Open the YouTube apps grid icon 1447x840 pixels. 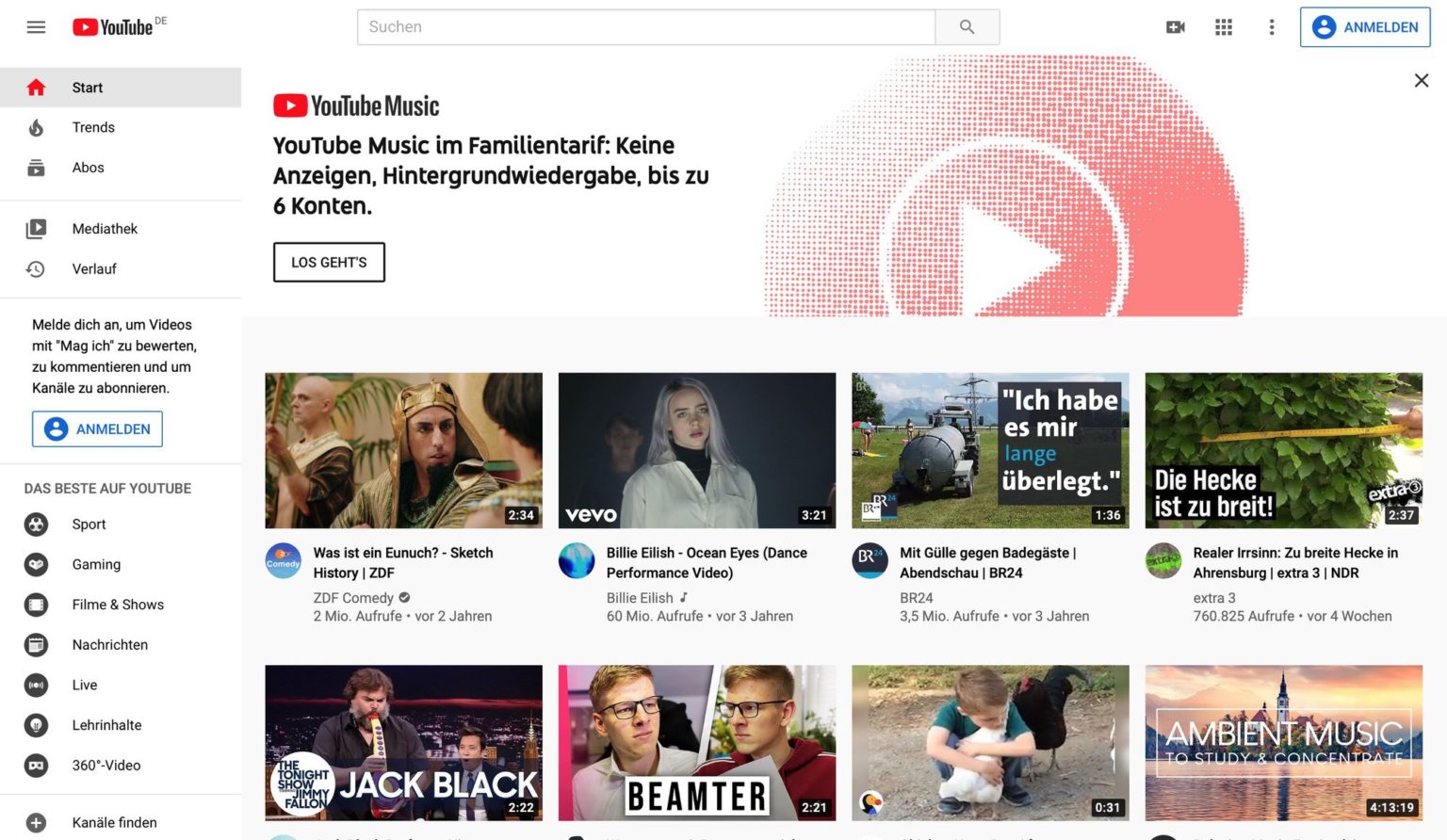pyautogui.click(x=1223, y=27)
